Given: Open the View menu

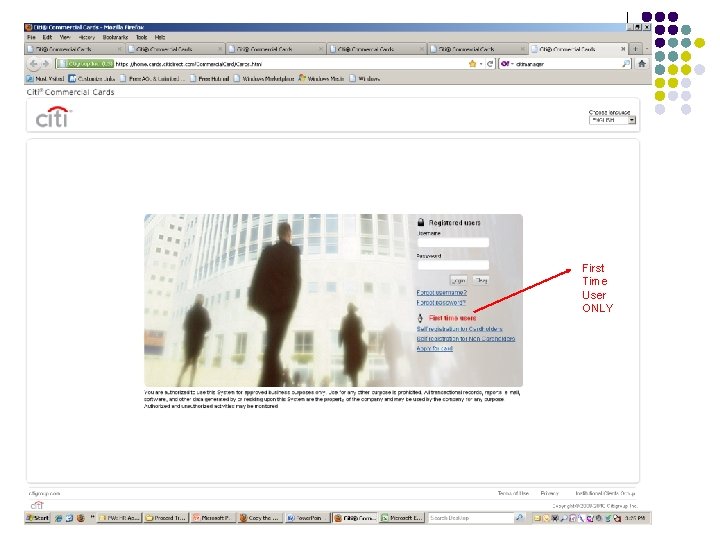Looking at the screenshot, I should 65,37.
